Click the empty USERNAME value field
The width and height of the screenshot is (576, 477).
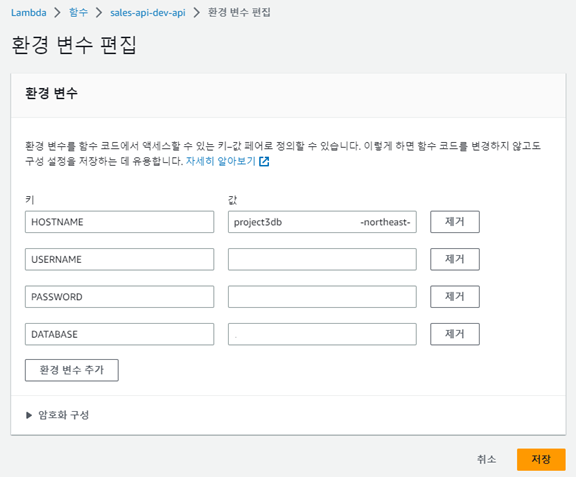click(x=322, y=259)
